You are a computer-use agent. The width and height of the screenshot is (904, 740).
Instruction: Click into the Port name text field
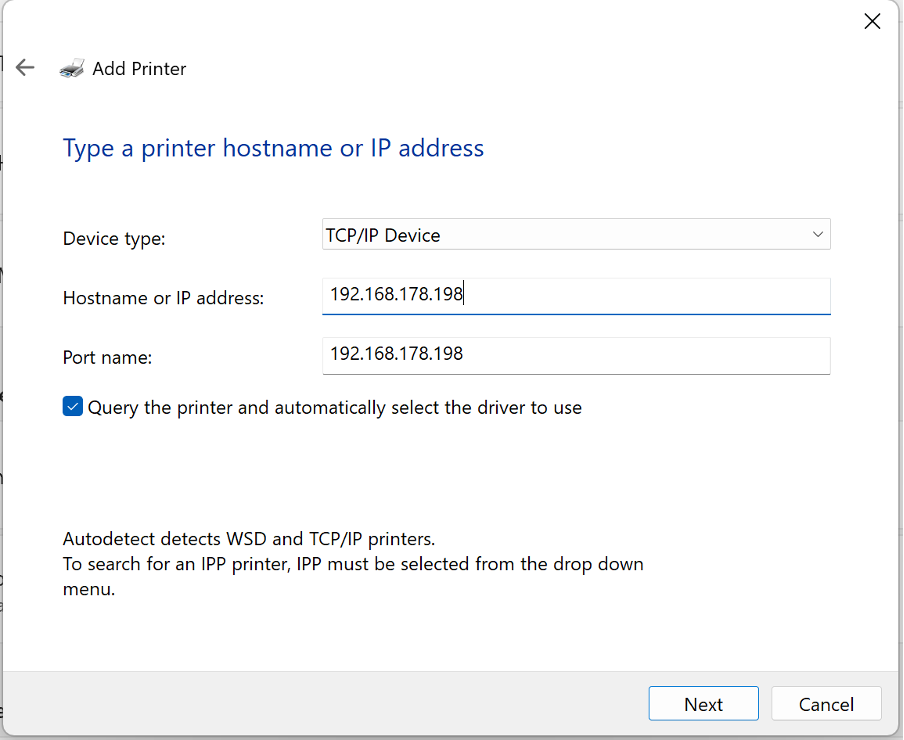point(576,356)
